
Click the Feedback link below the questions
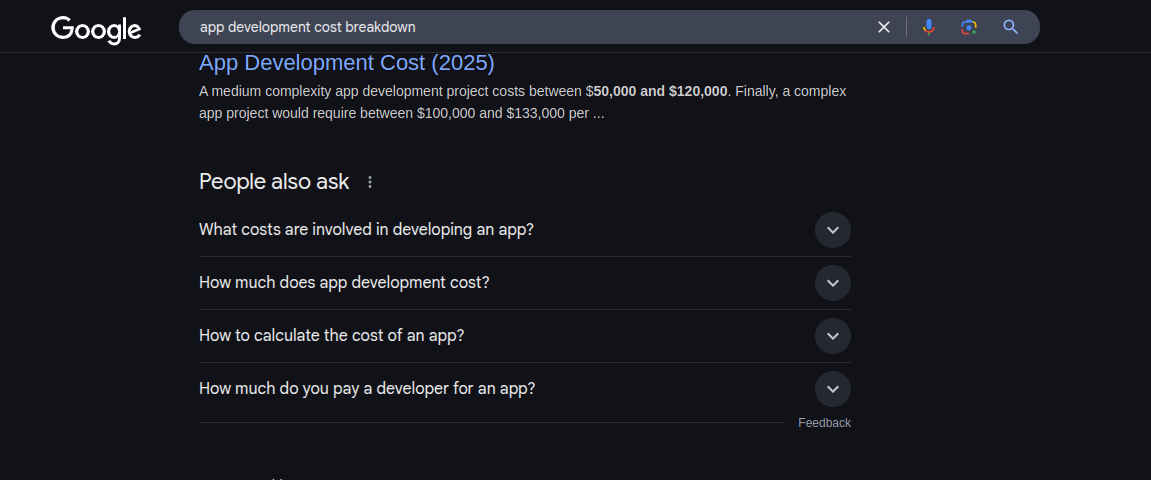pos(824,423)
